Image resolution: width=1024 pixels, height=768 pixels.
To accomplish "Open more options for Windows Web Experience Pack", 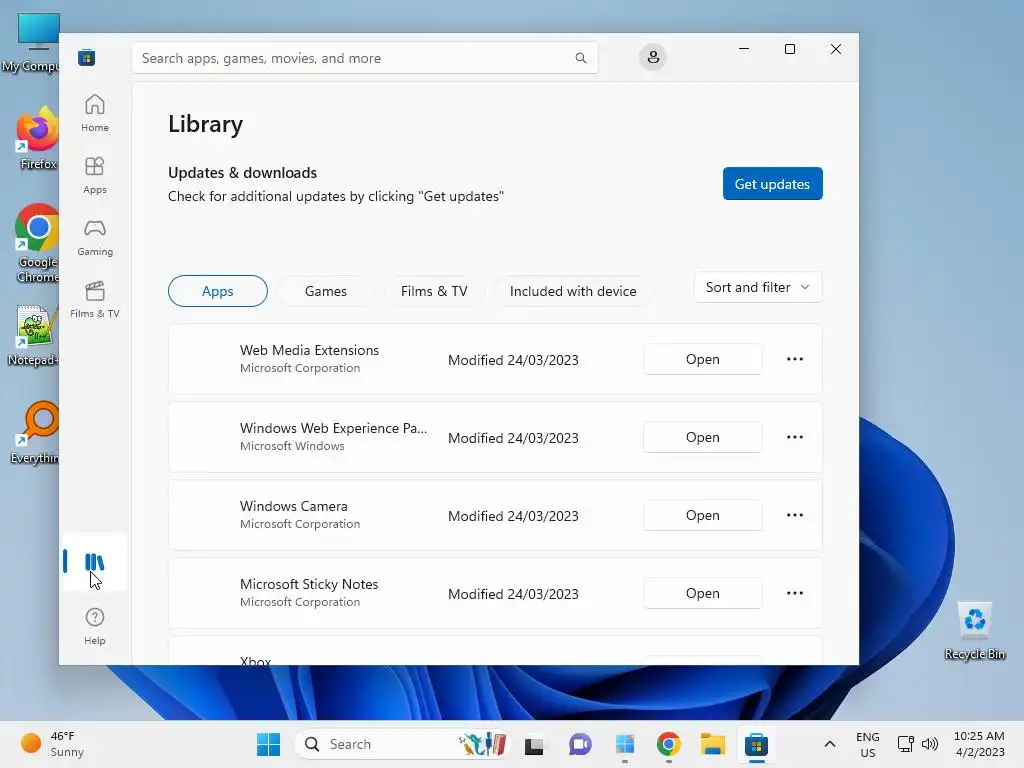I will (795, 437).
